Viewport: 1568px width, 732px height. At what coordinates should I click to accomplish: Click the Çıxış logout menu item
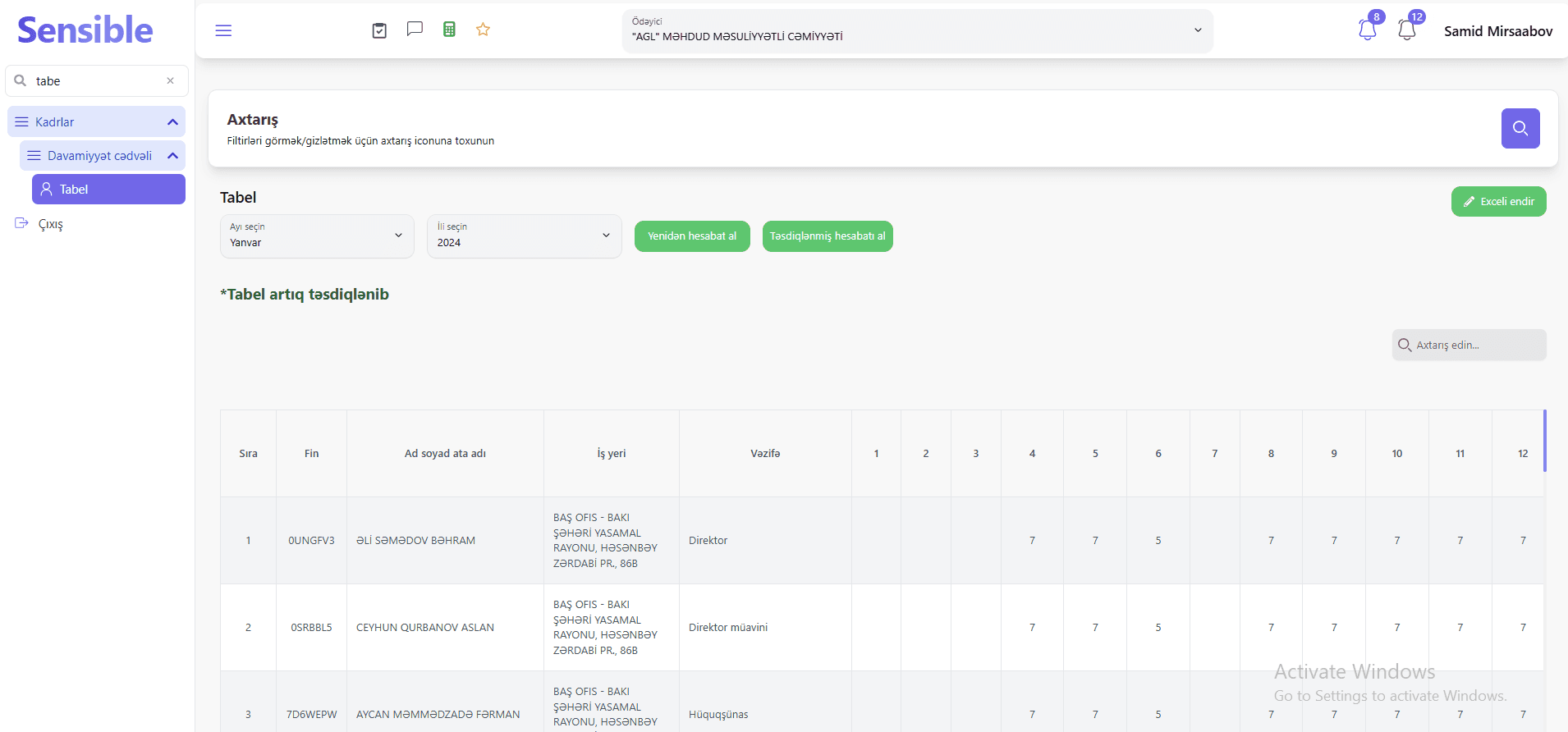coord(51,224)
